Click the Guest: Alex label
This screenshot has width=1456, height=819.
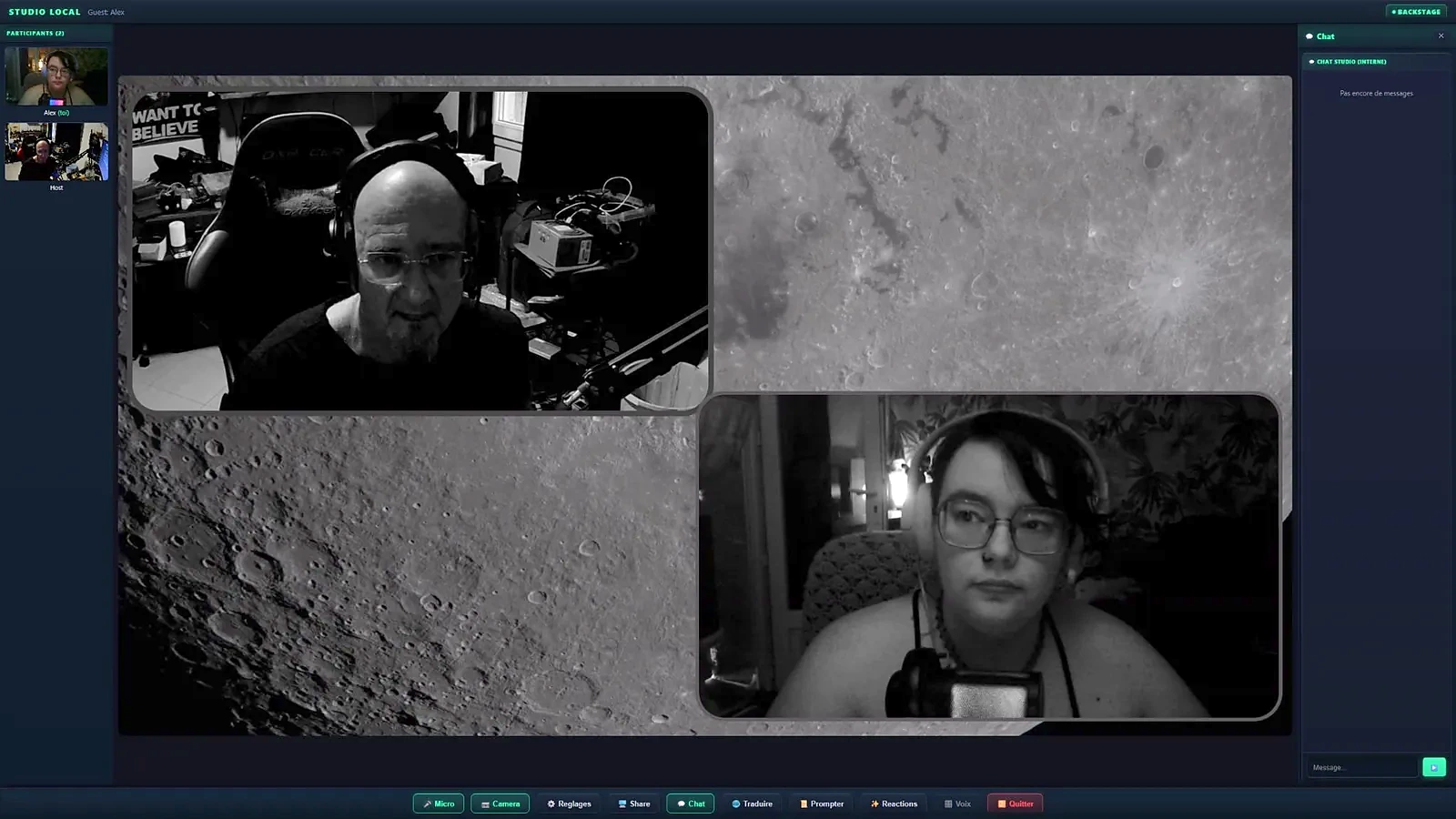coord(106,12)
